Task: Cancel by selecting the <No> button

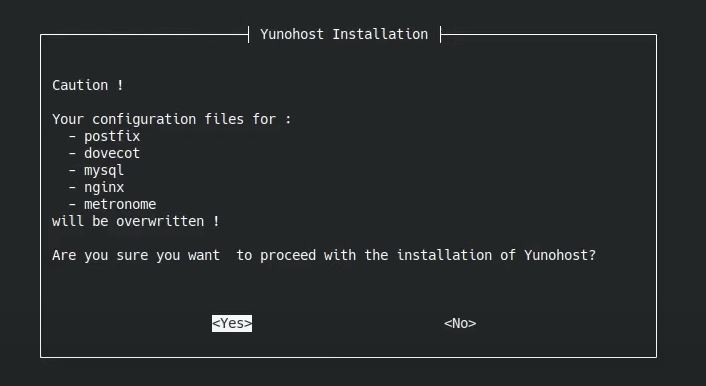Action: pyautogui.click(x=460, y=323)
